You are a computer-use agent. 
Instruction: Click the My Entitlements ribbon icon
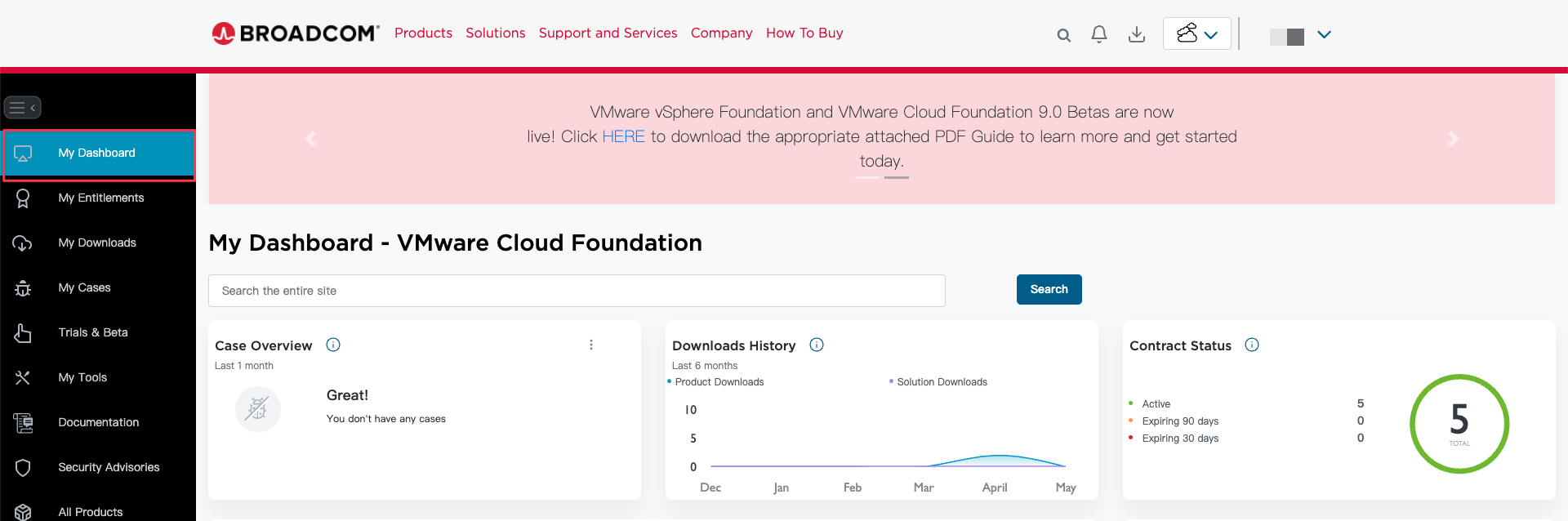point(23,198)
